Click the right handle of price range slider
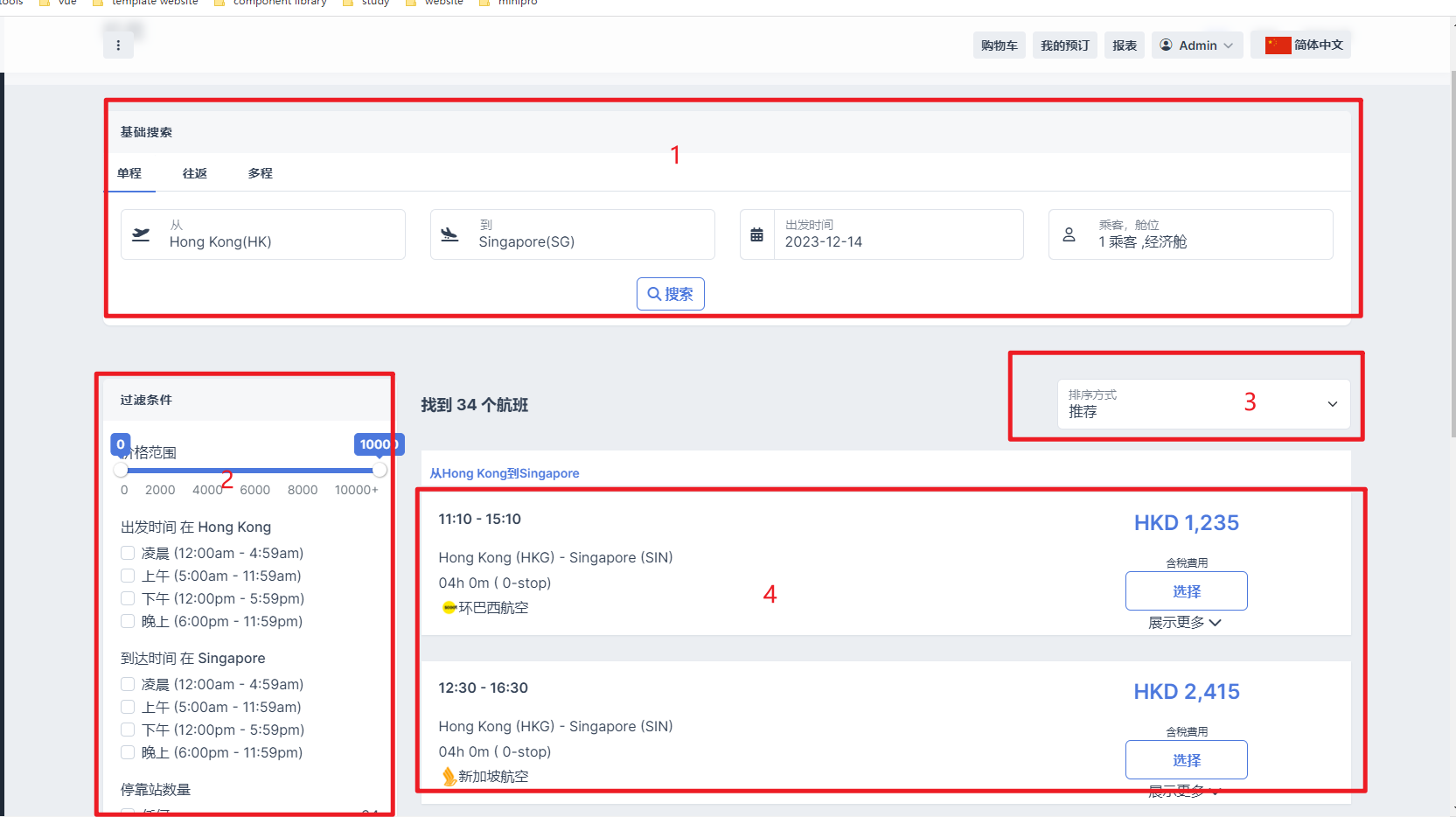This screenshot has width=1456, height=817. 380,471
